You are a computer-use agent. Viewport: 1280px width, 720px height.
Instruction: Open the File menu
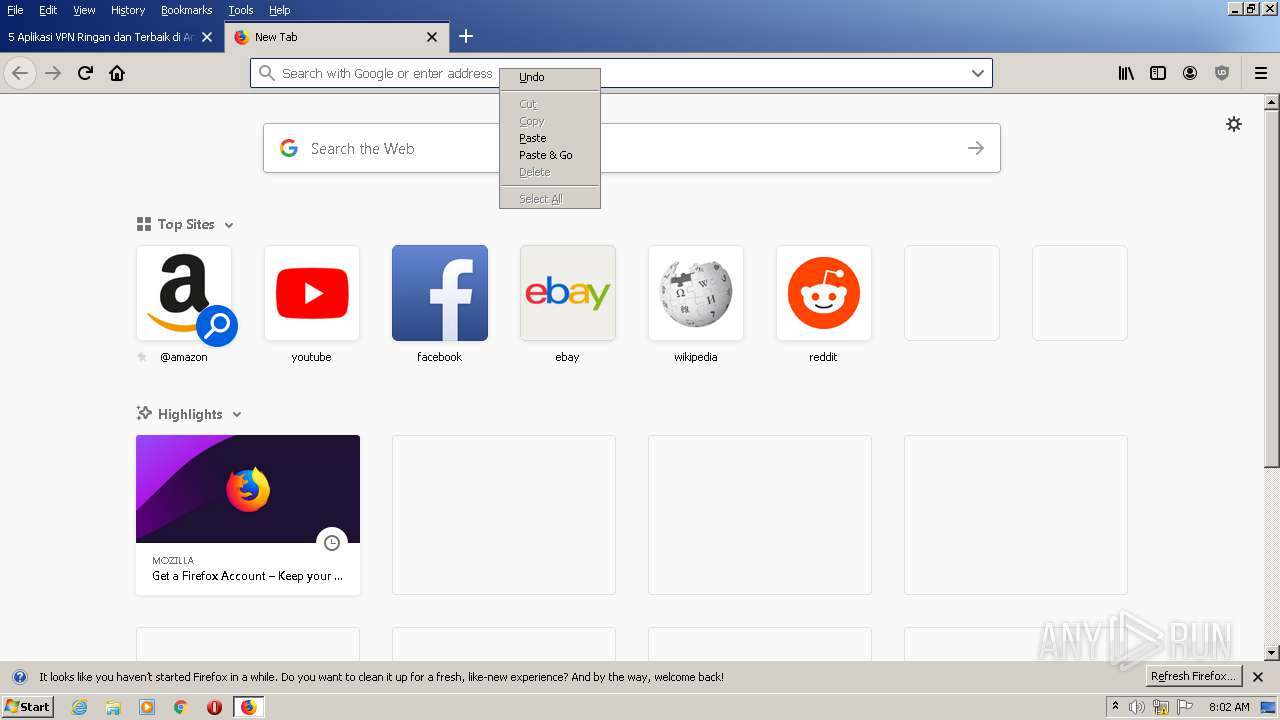coord(15,10)
